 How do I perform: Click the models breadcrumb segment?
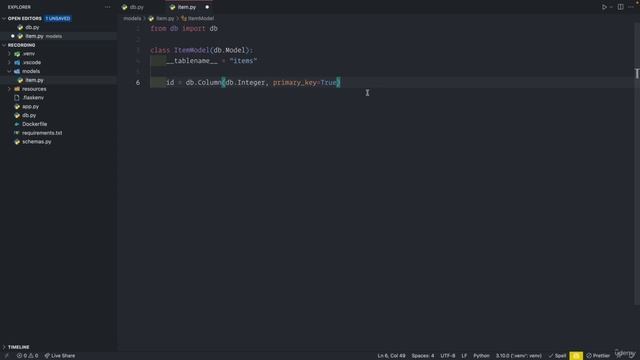coord(132,18)
